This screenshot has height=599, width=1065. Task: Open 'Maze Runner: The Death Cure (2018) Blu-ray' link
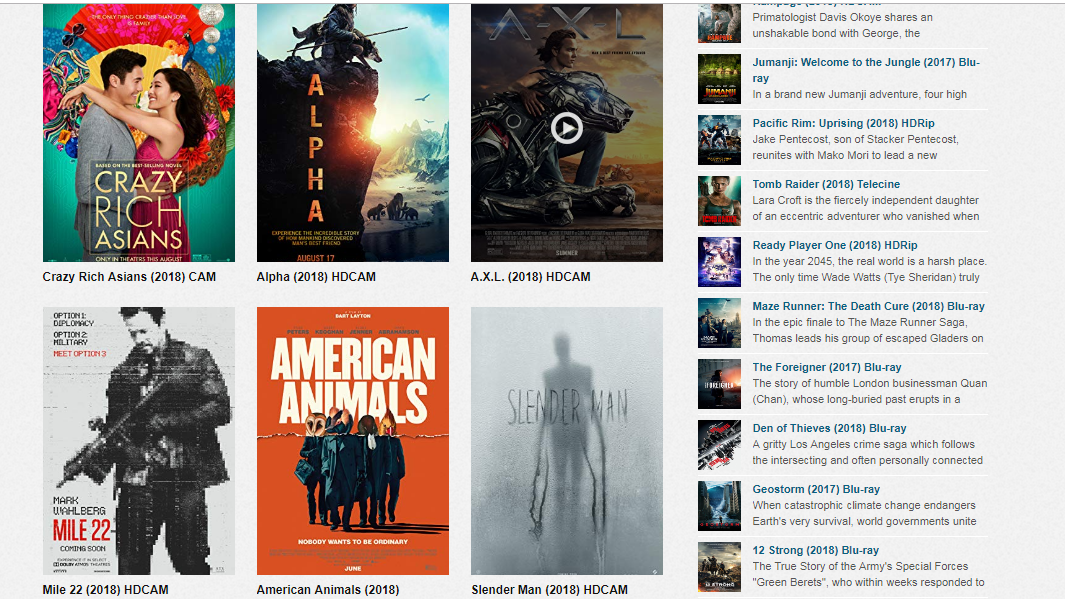pyautogui.click(x=869, y=306)
